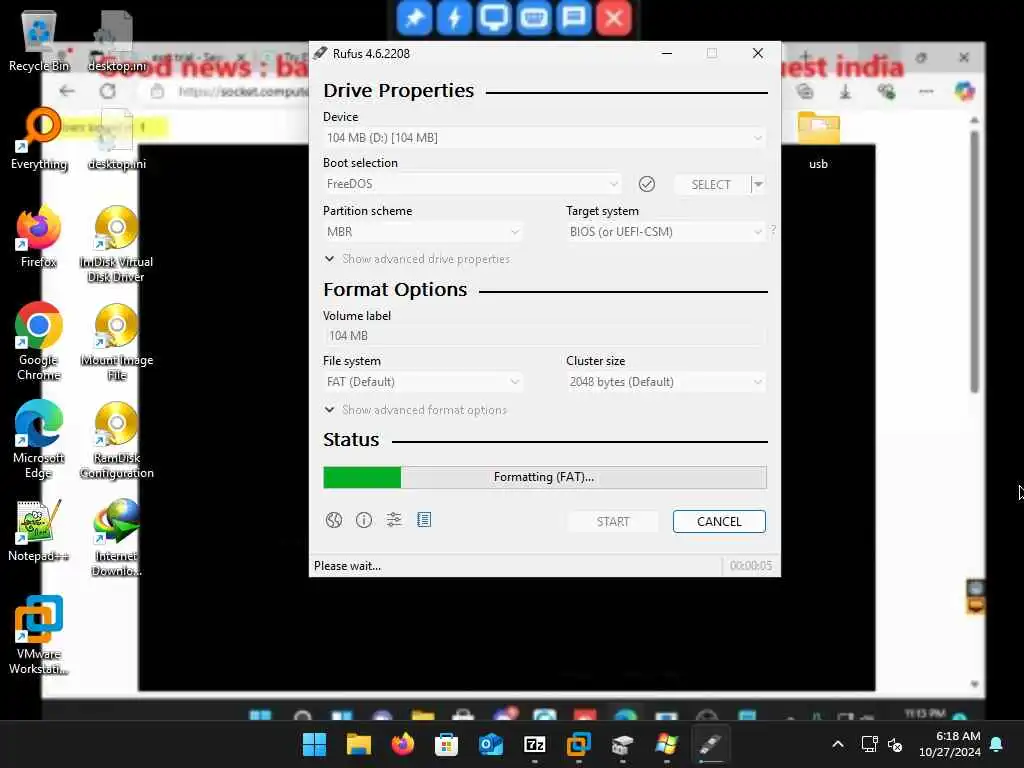Image resolution: width=1024 pixels, height=768 pixels.
Task: Click the Formatting (FAT) progress bar
Action: pos(545,477)
